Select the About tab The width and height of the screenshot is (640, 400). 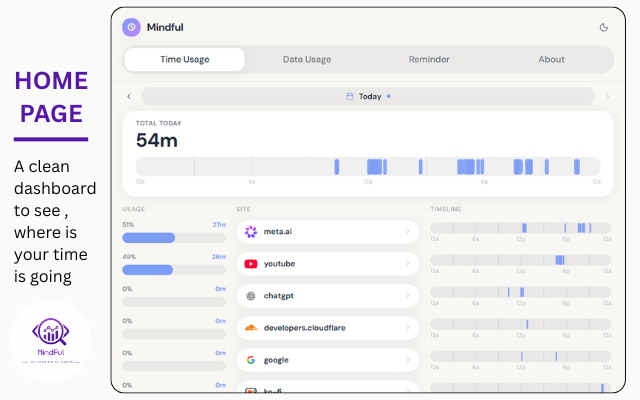tap(551, 60)
